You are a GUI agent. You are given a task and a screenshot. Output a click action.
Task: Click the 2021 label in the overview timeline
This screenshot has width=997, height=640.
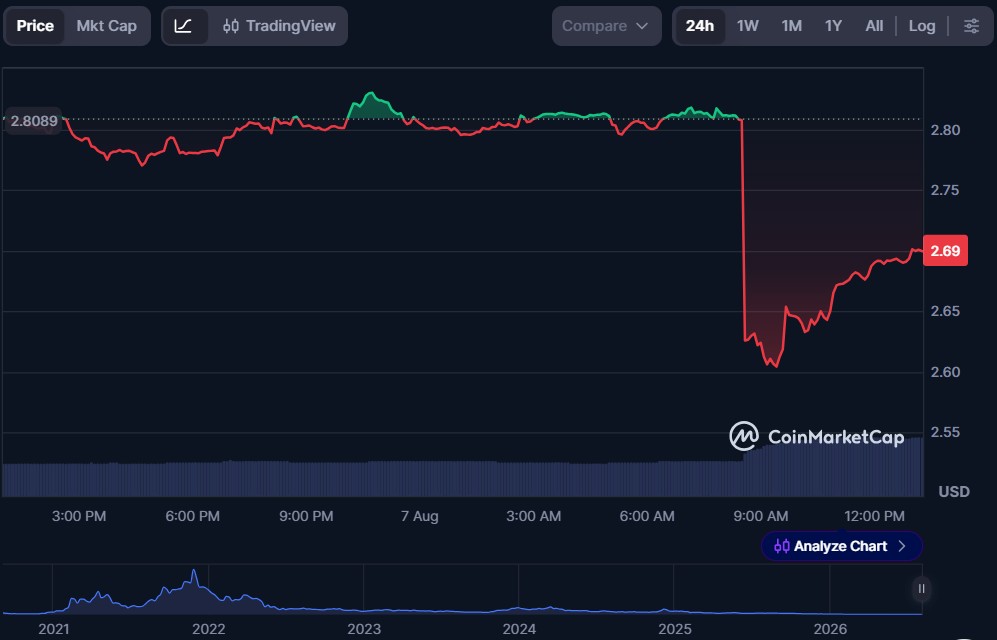tap(53, 629)
